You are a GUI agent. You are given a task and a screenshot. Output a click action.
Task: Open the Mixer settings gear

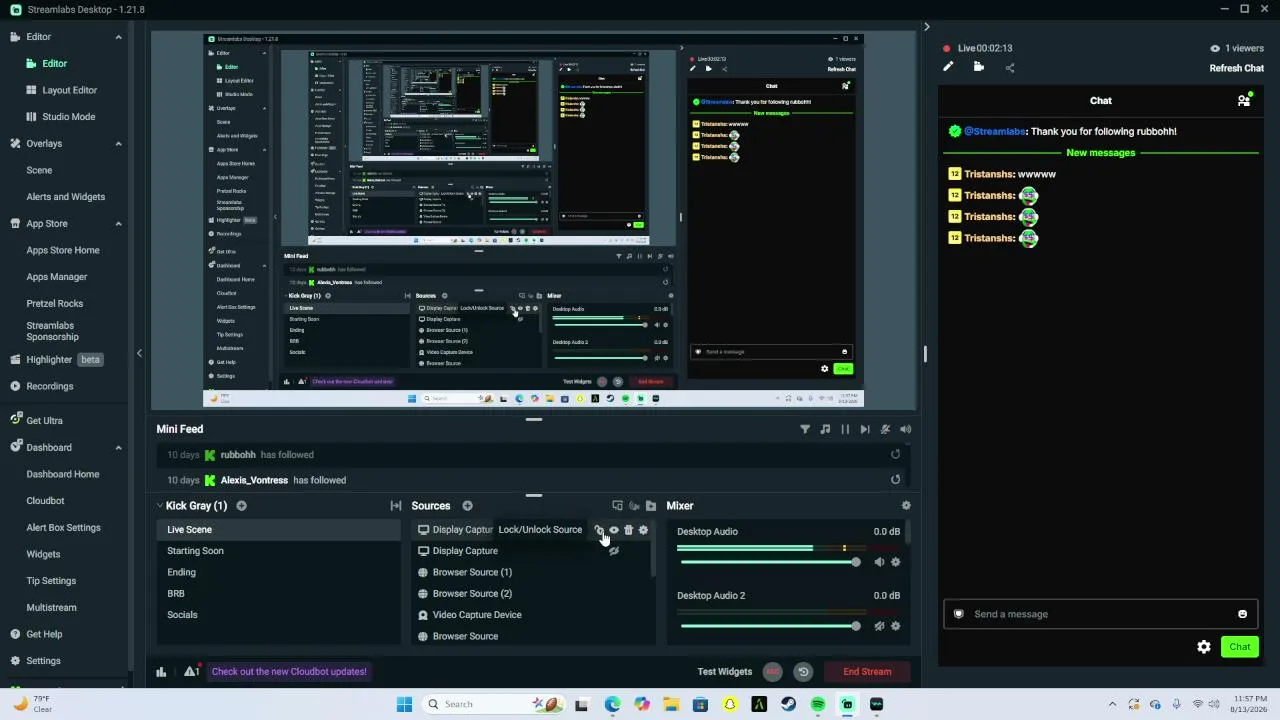point(906,506)
